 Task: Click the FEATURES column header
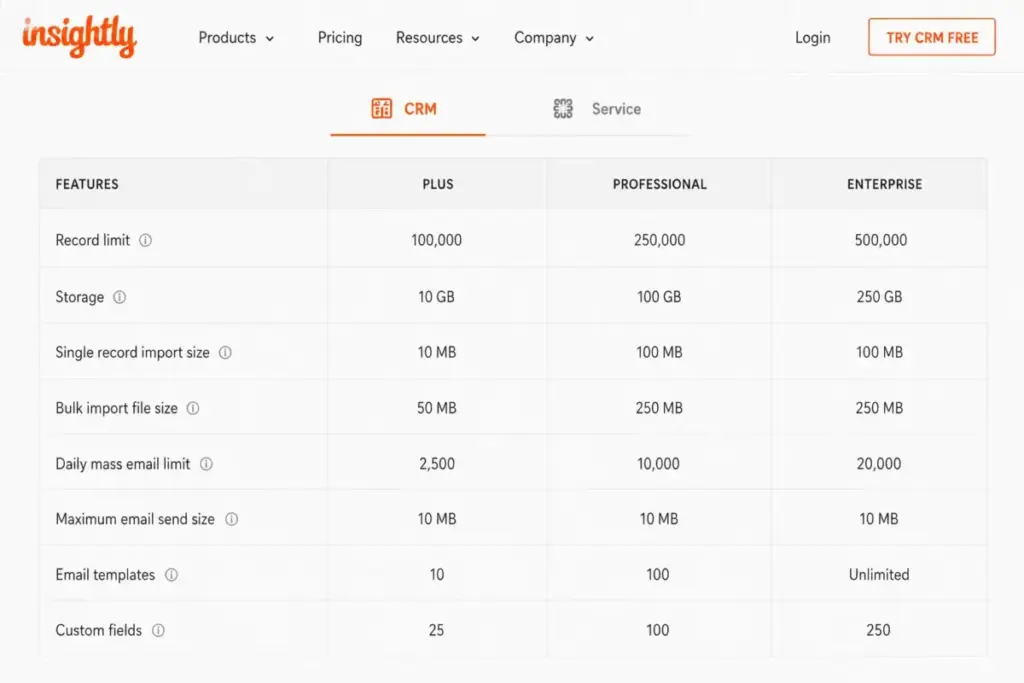tap(87, 184)
